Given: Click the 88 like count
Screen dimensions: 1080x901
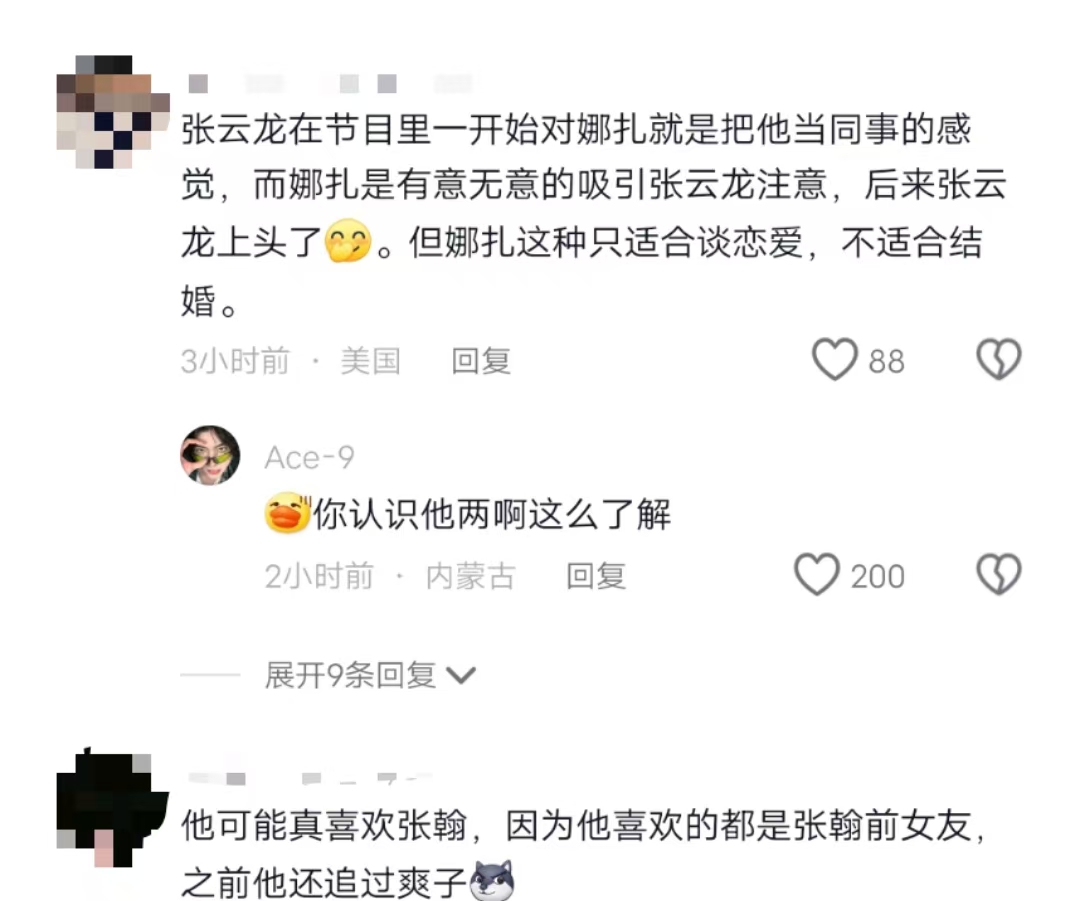Looking at the screenshot, I should tap(886, 362).
